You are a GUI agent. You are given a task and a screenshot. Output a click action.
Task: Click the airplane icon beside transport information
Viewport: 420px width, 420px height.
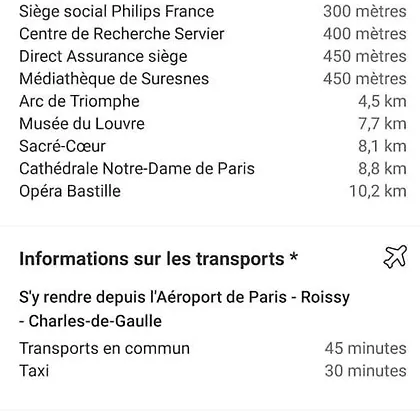pyautogui.click(x=395, y=257)
